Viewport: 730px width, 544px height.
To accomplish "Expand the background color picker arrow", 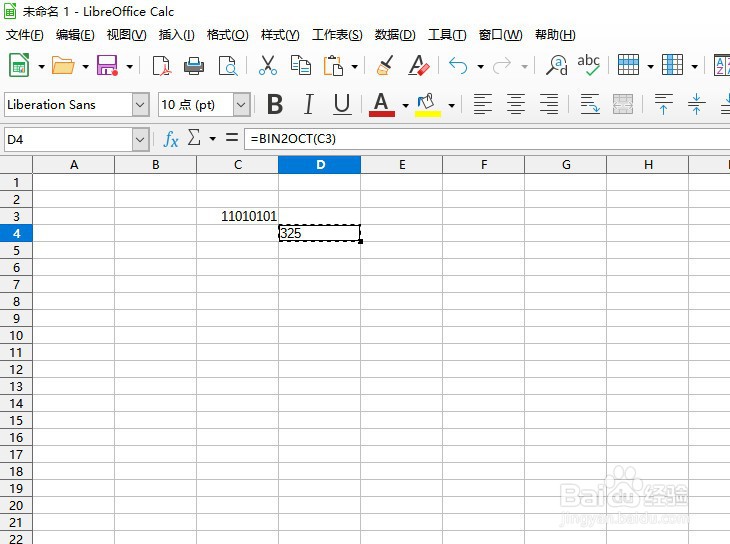I will pos(451,105).
